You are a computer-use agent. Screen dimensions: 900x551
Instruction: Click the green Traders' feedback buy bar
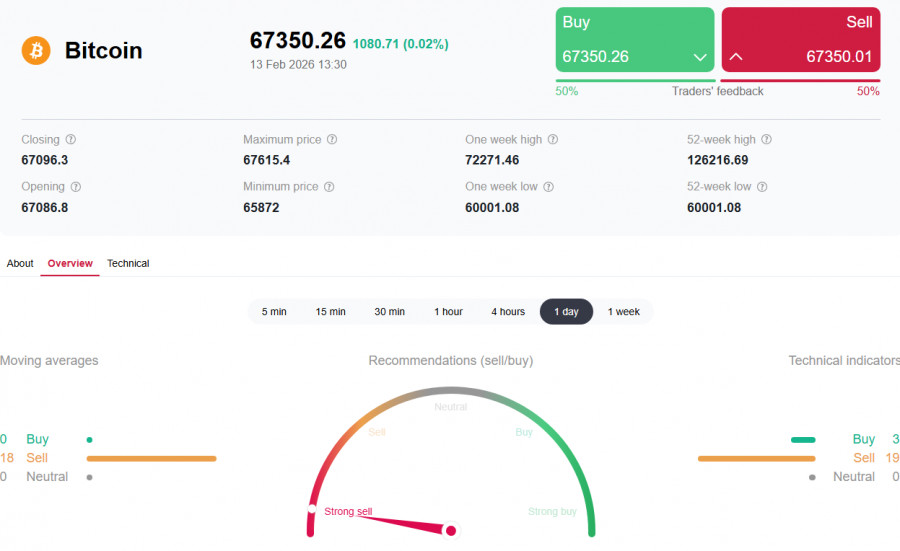[635, 81]
